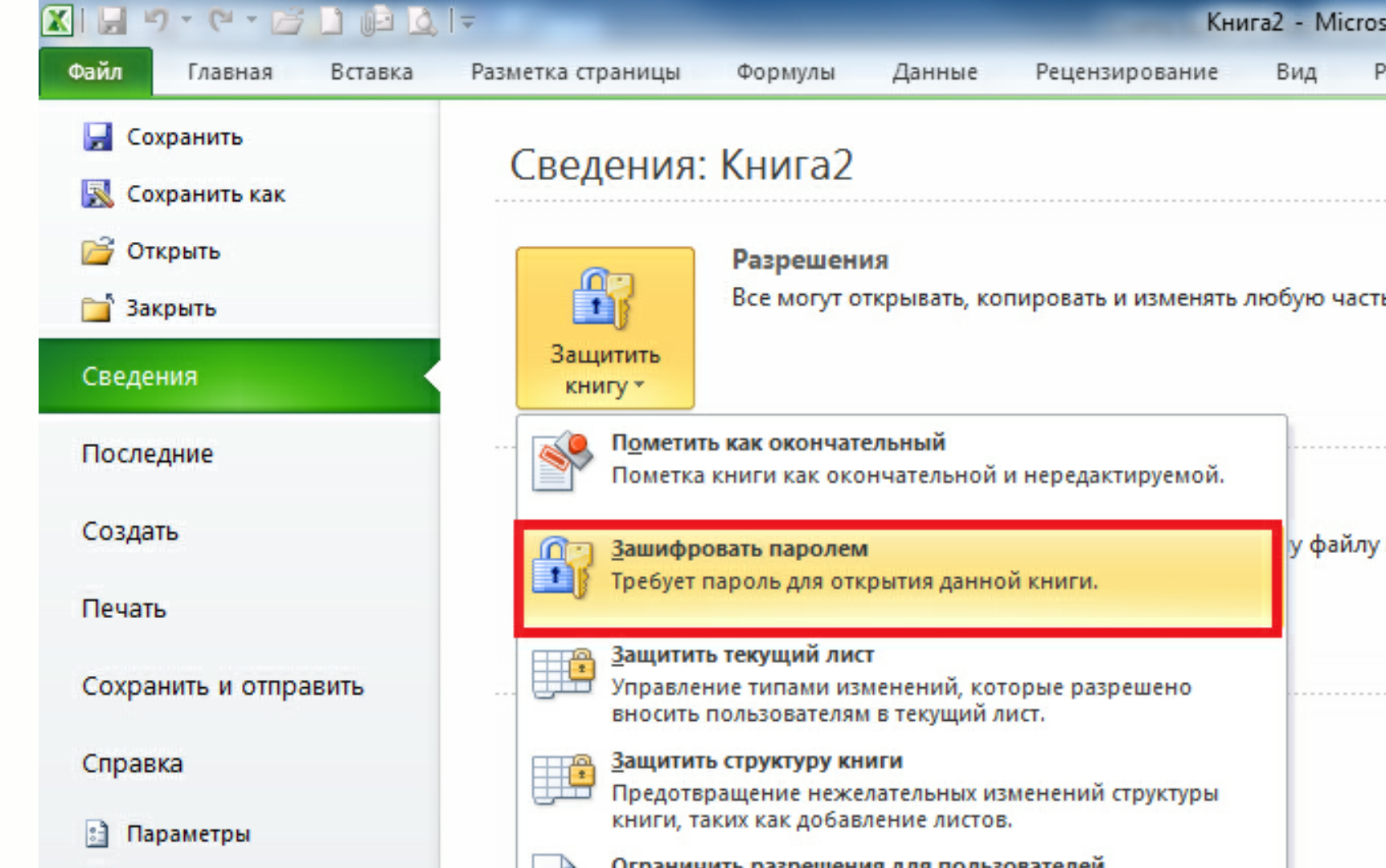Screen dimensions: 1386x868
Task: Click the Параметры options icon
Action: pyautogui.click(x=97, y=833)
